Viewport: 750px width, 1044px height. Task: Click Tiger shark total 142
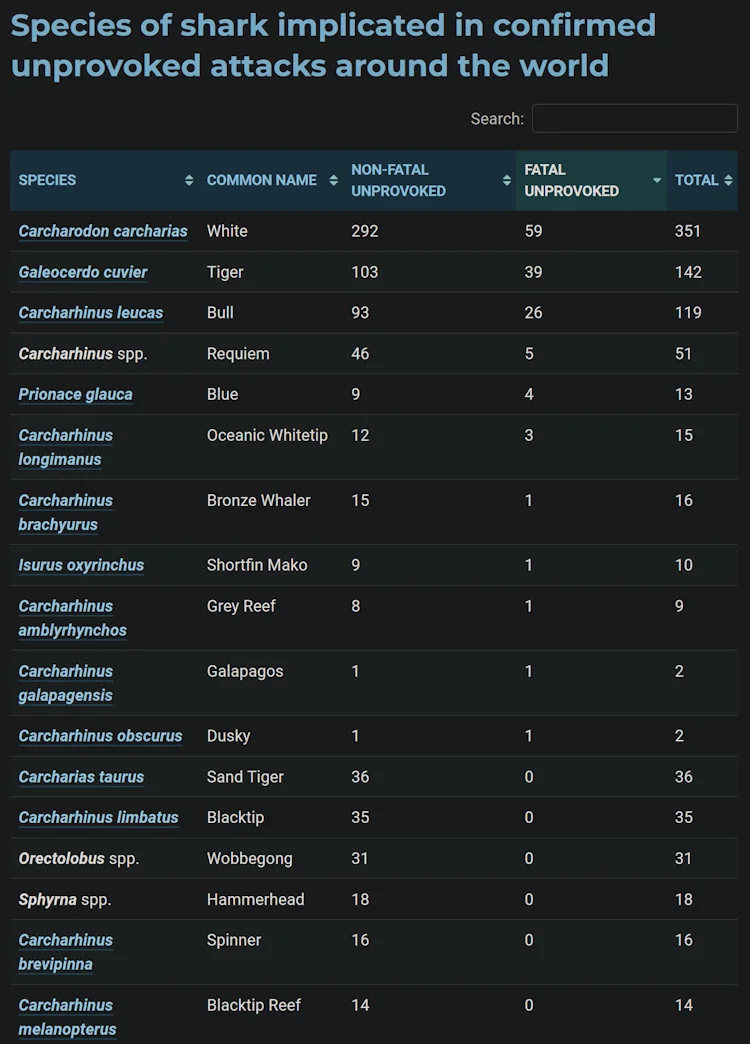point(688,272)
